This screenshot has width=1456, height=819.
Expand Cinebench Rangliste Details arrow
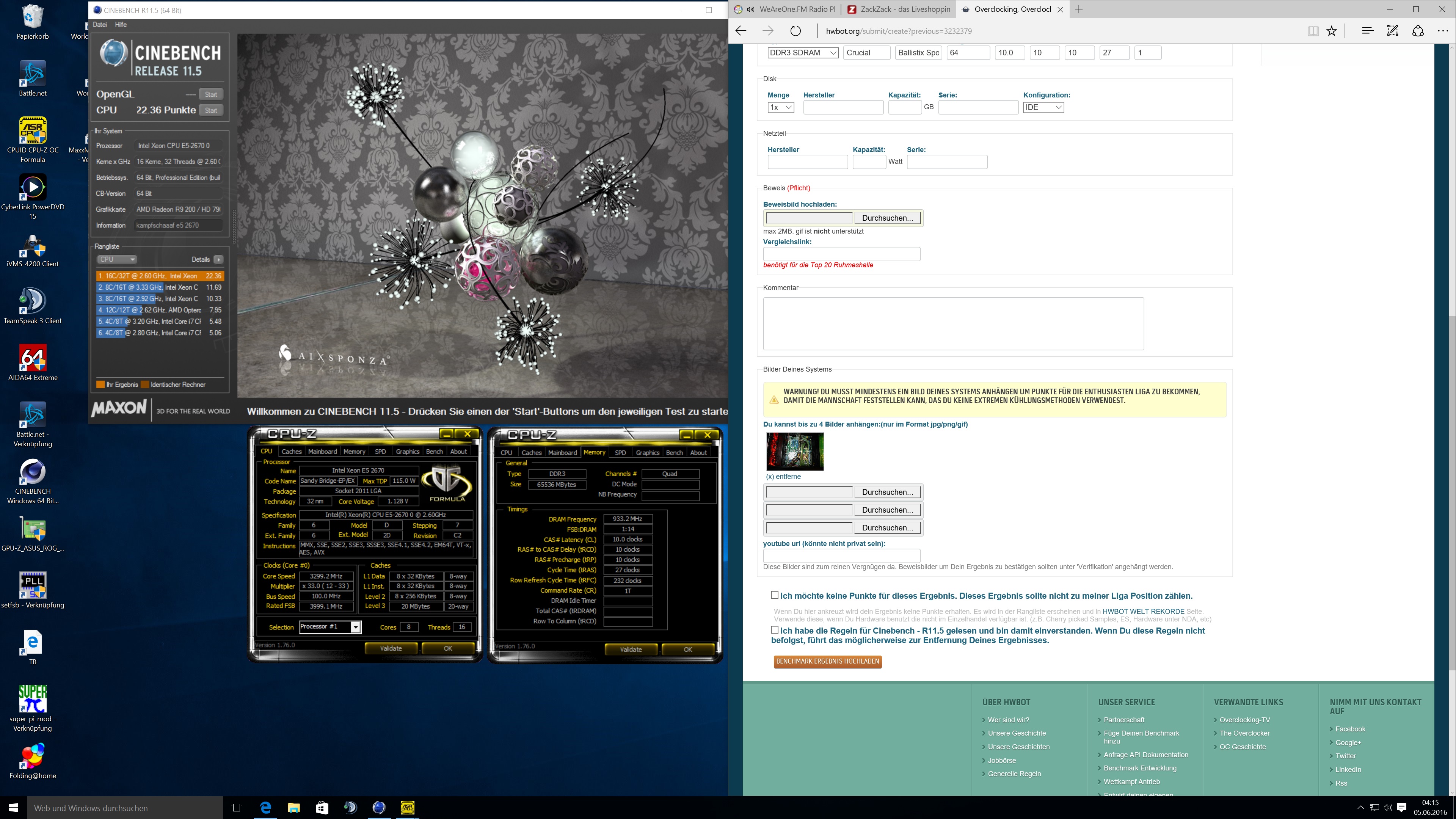pyautogui.click(x=219, y=259)
